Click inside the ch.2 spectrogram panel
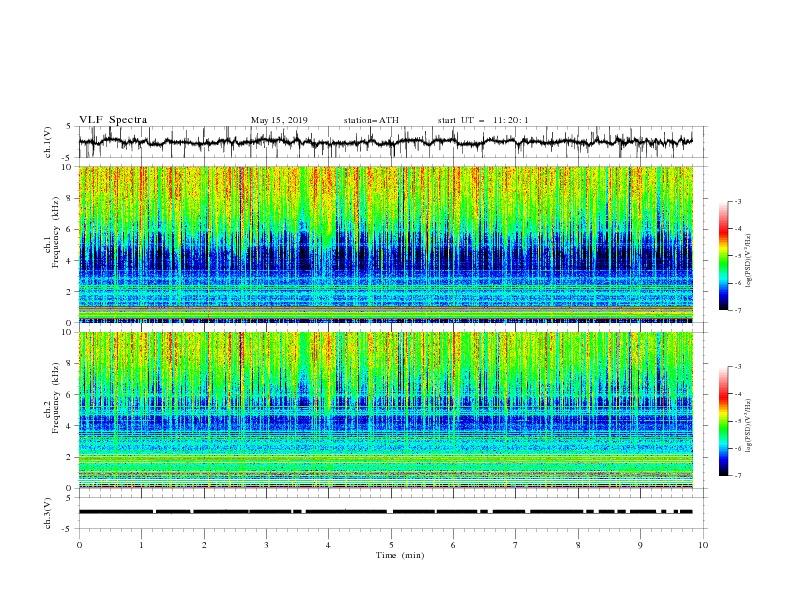792x612 pixels. pos(386,410)
